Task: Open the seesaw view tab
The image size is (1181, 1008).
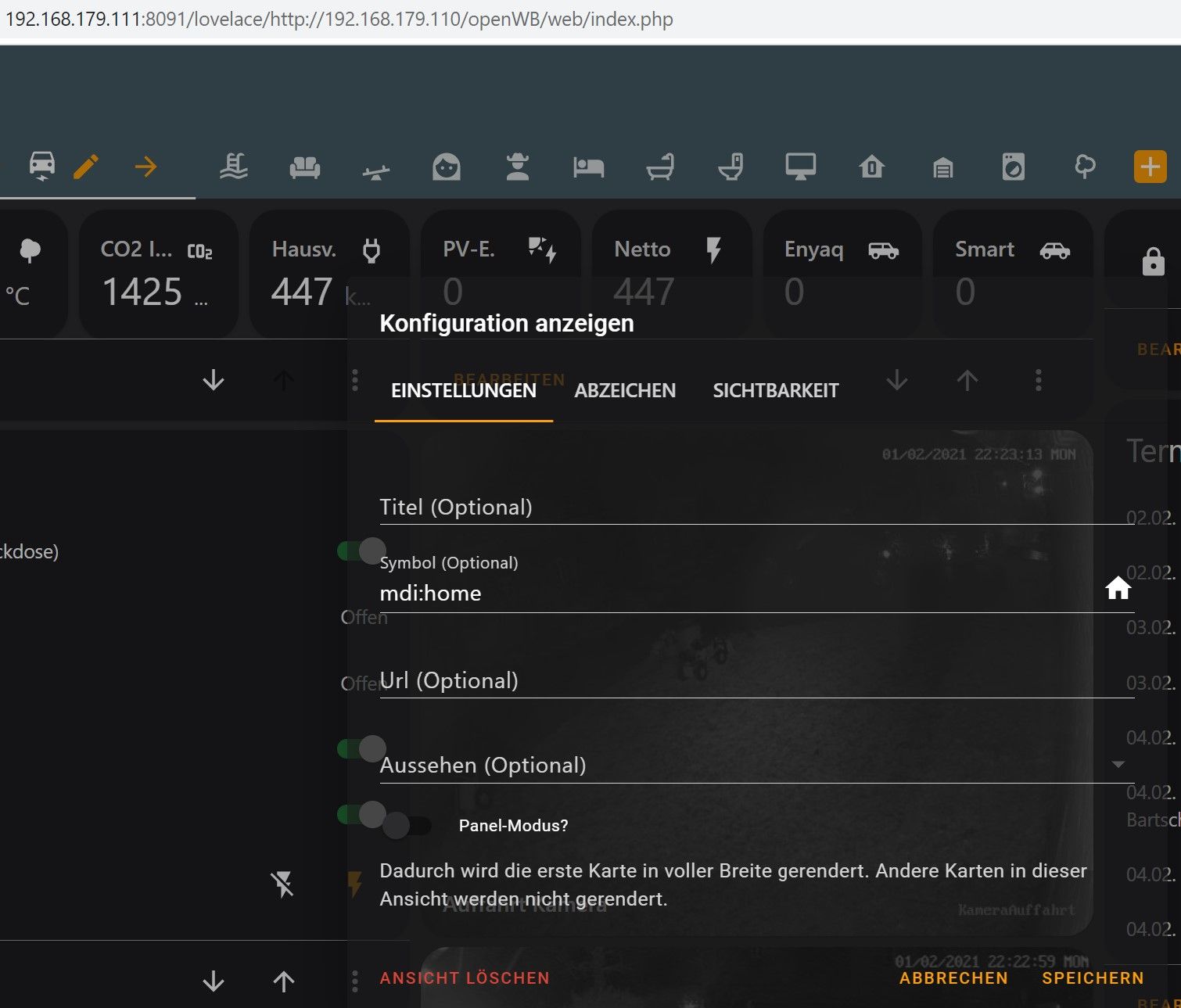Action: coord(376,171)
